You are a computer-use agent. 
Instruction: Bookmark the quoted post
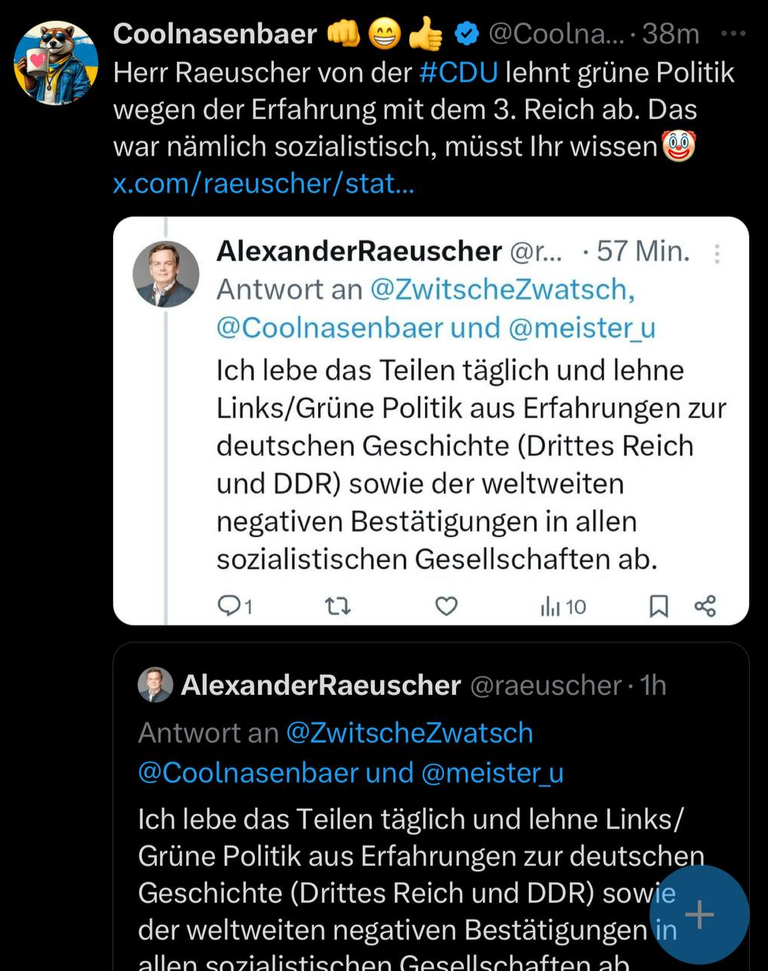point(658,606)
